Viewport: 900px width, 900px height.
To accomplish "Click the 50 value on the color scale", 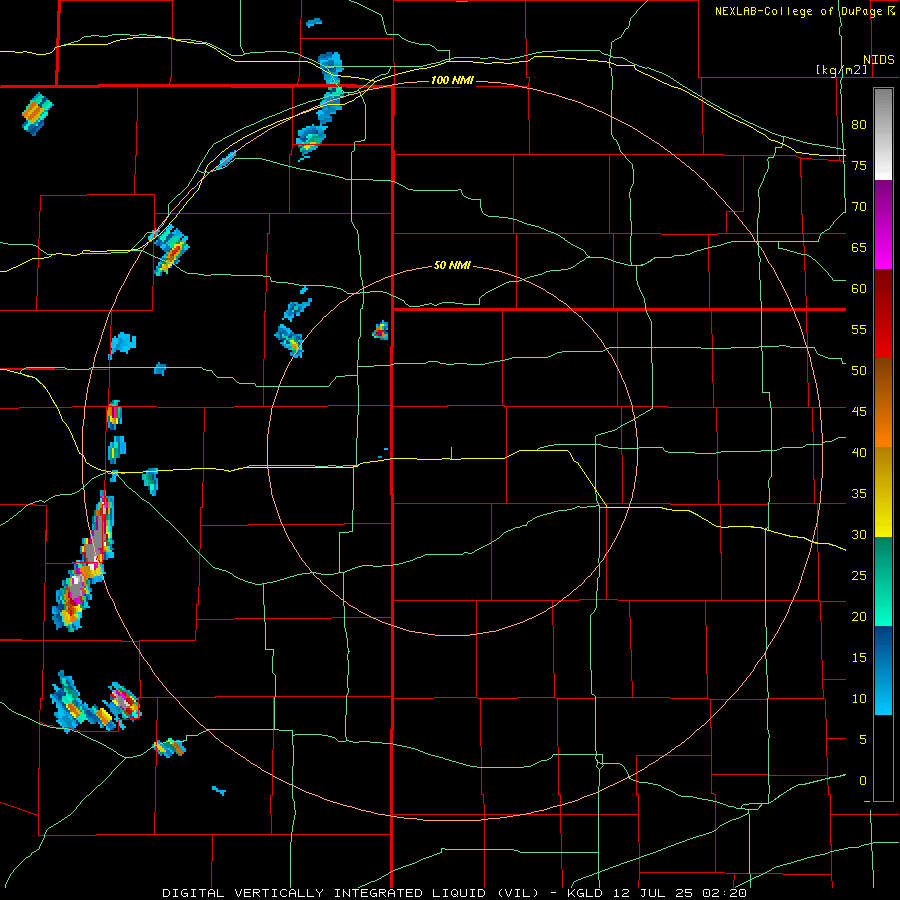I will click(x=859, y=371).
